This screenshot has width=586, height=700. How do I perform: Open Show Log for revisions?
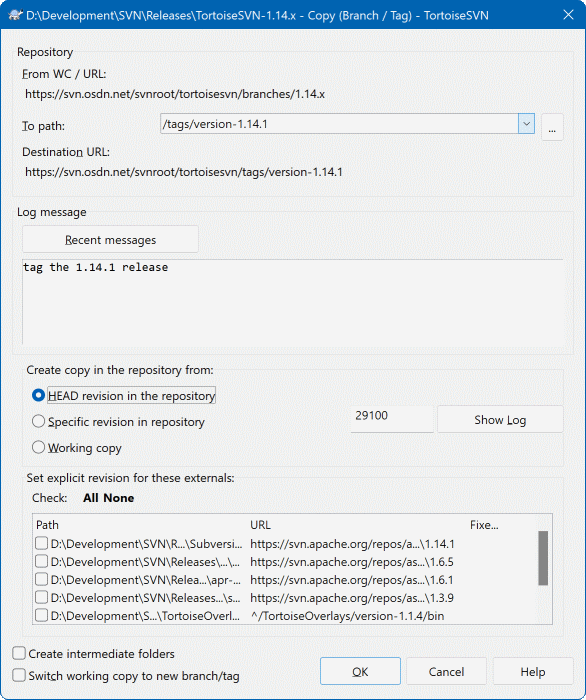coord(500,419)
